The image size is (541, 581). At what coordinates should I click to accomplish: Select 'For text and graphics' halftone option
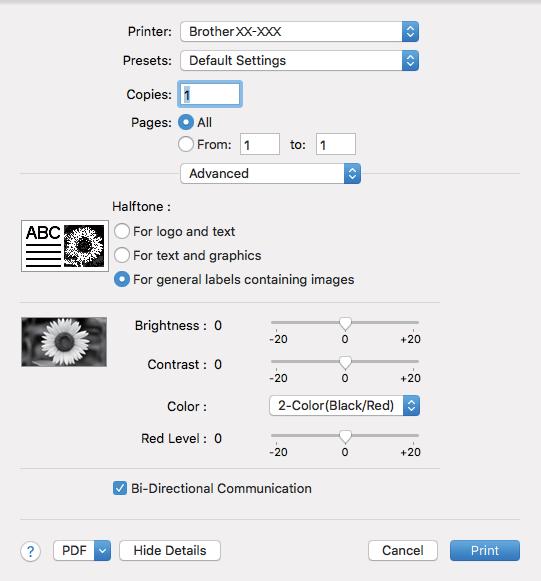122,255
